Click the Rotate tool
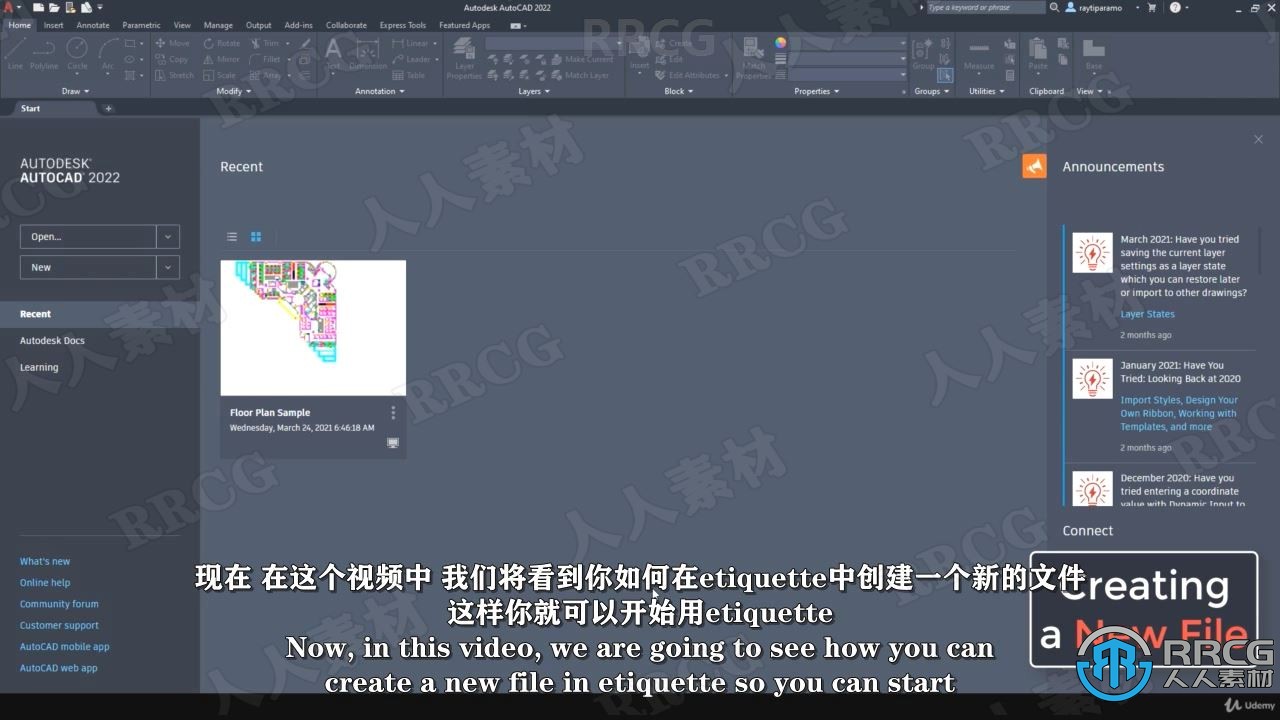The image size is (1280, 720). 221,43
